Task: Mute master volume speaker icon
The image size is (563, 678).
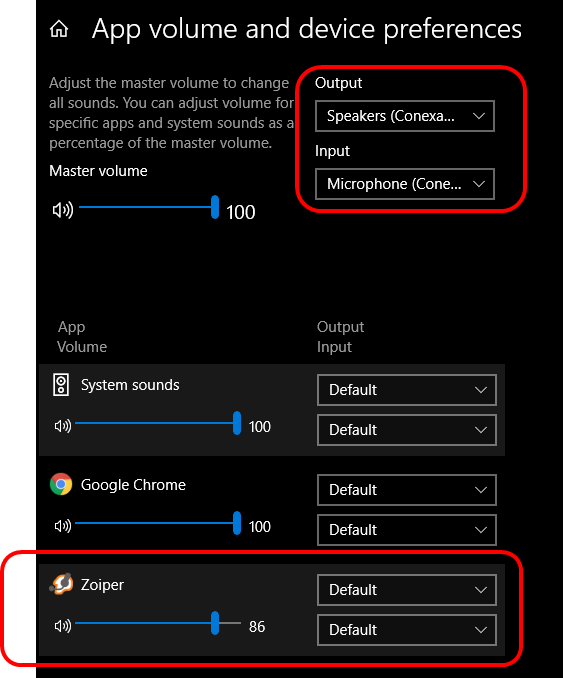Action: (x=63, y=210)
